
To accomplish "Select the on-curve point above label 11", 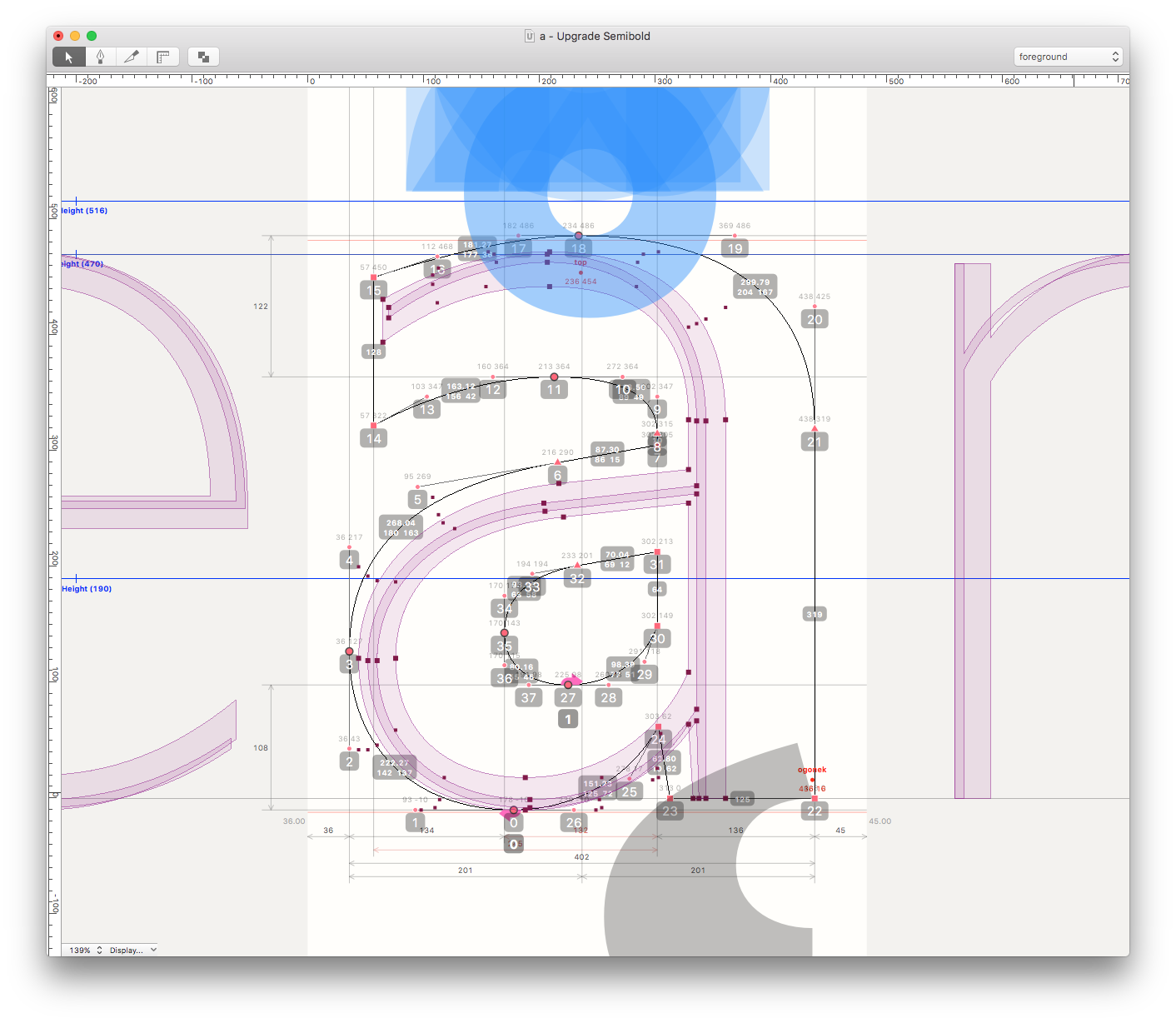I will 554,377.
